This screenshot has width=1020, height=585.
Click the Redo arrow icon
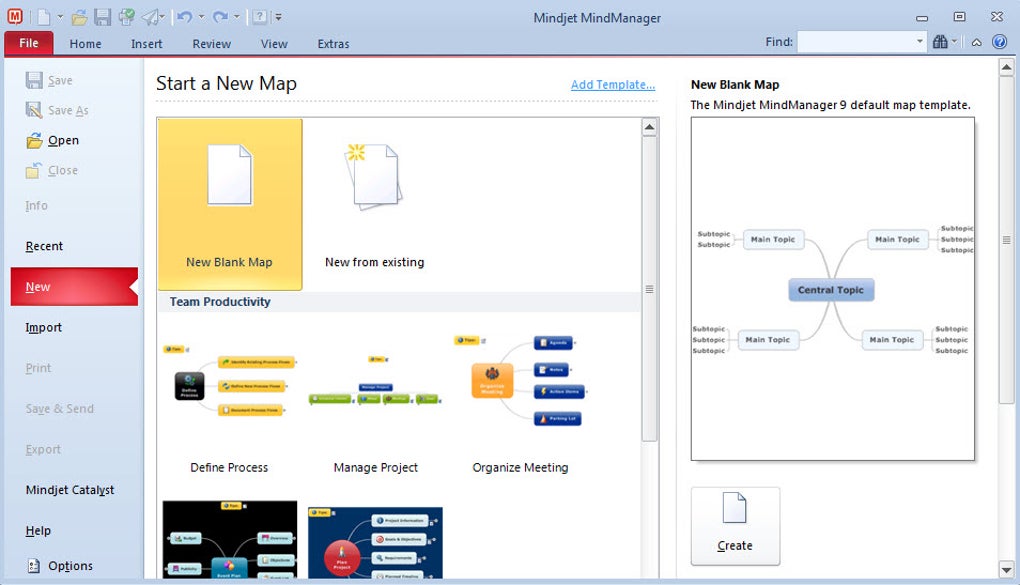220,17
